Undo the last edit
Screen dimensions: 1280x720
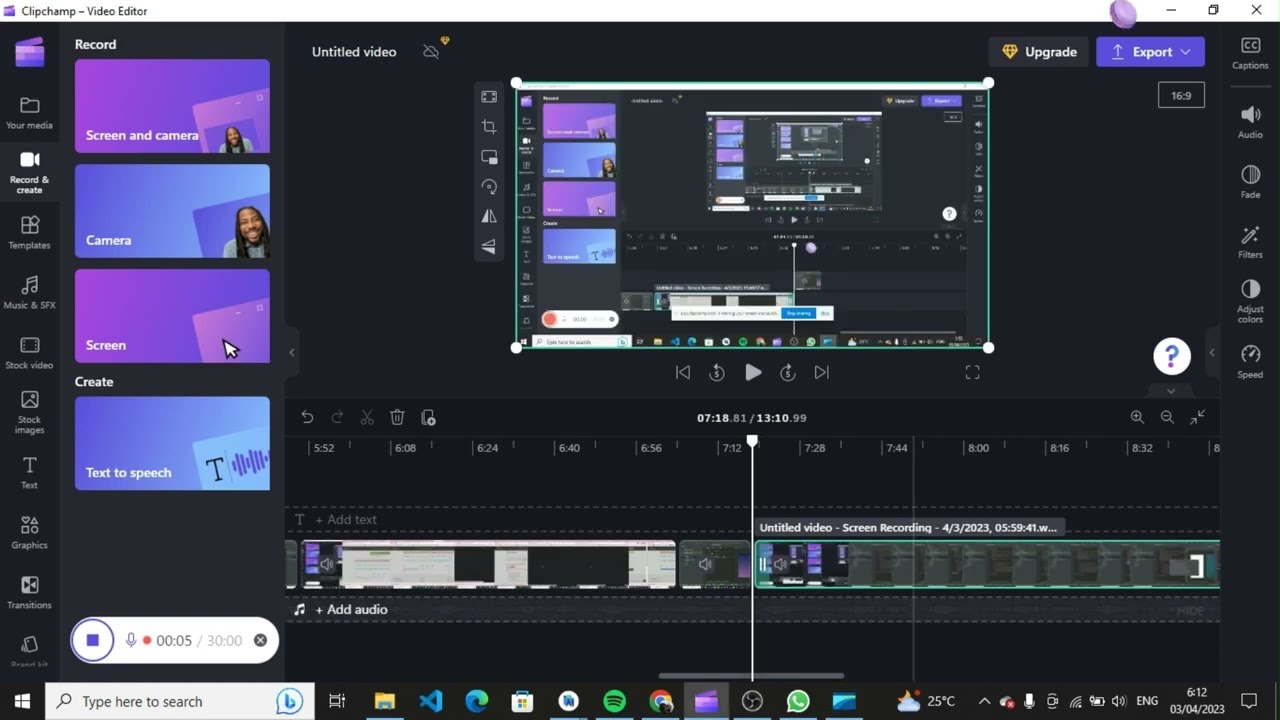[307, 417]
